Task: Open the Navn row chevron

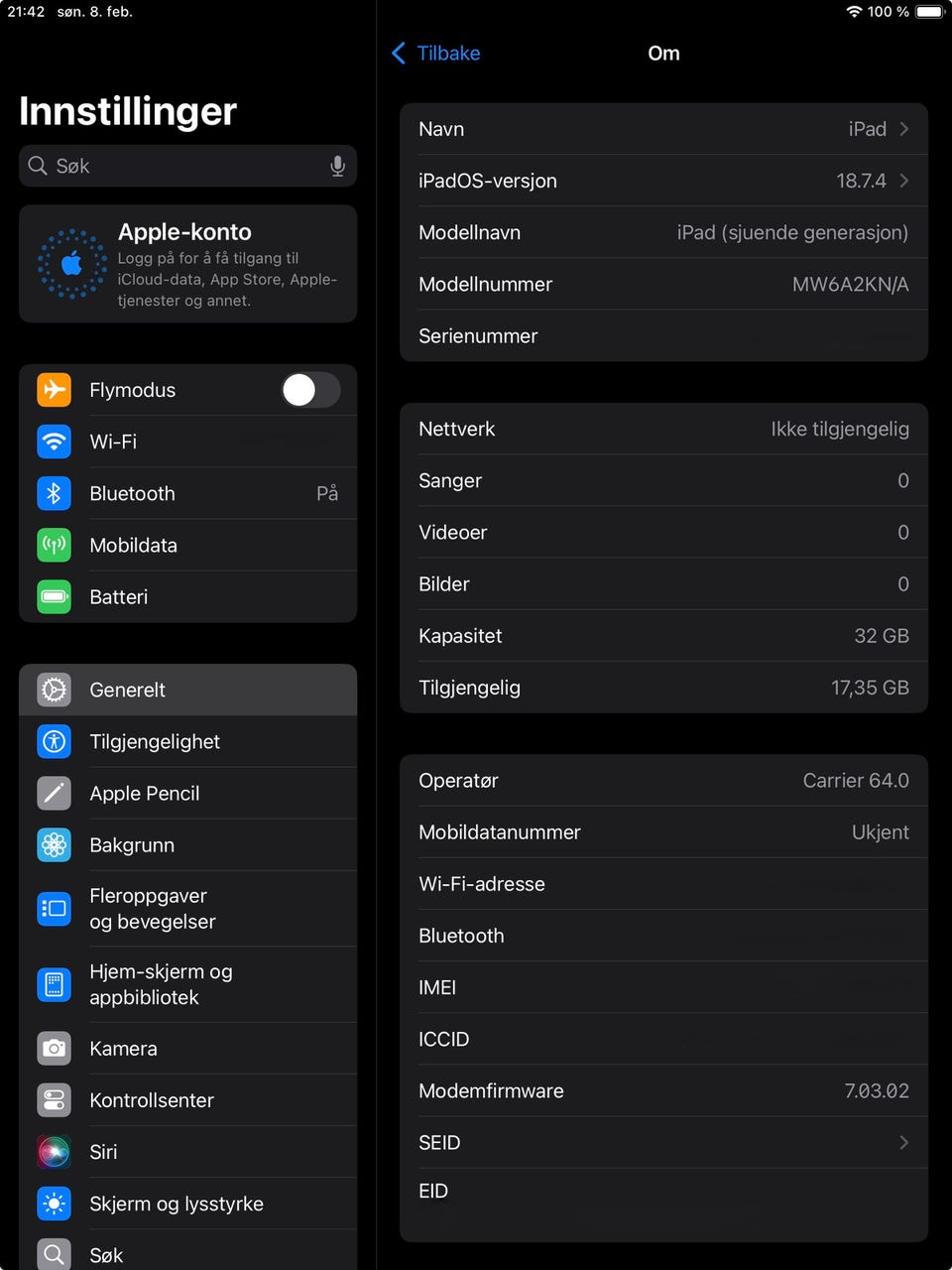Action: [x=903, y=129]
